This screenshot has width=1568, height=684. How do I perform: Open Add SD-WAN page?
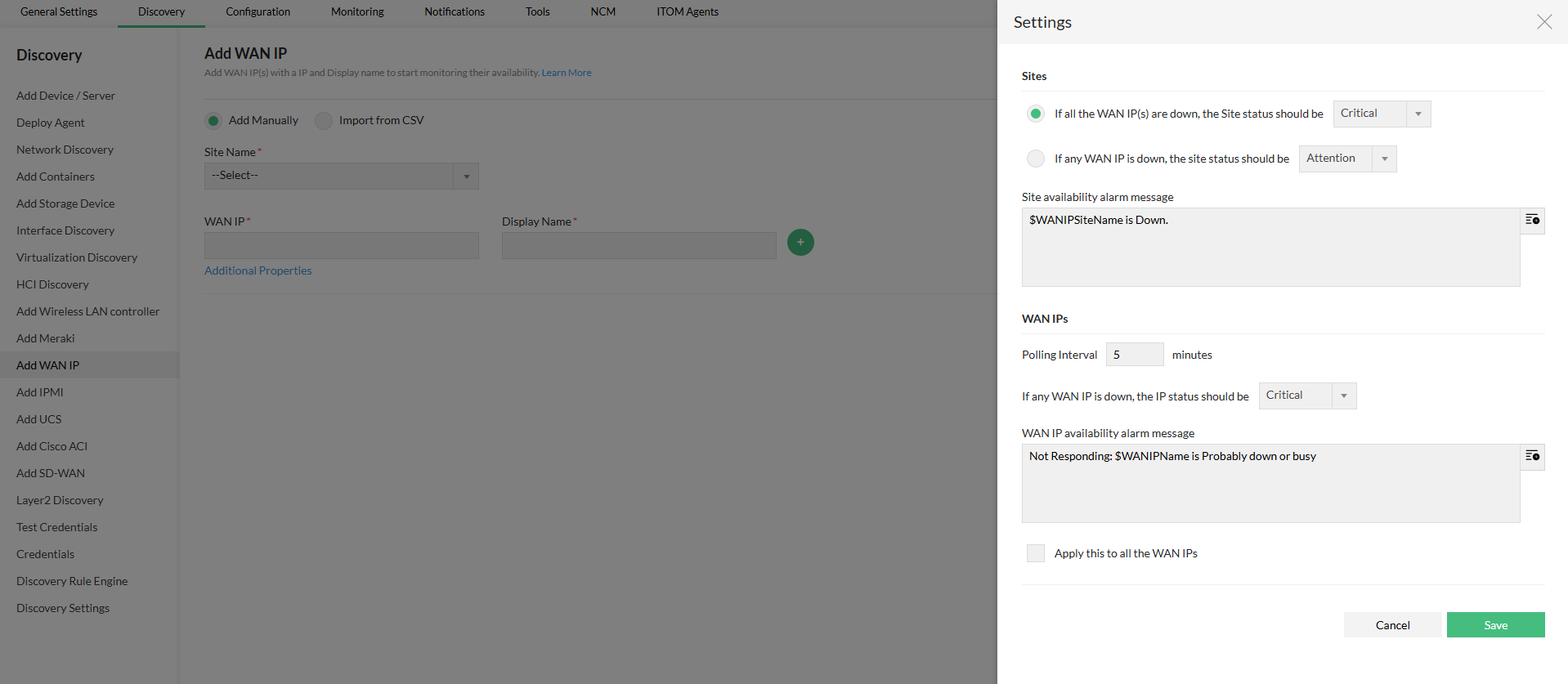click(x=51, y=473)
